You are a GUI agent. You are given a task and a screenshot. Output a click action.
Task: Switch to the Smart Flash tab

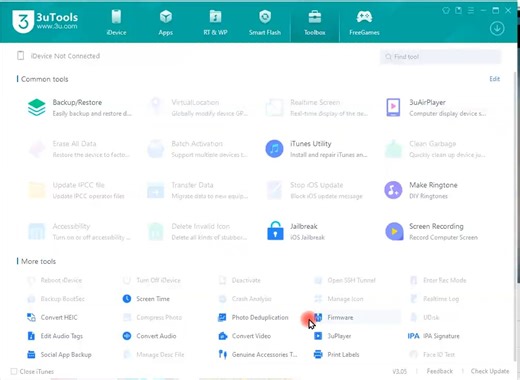click(x=265, y=23)
